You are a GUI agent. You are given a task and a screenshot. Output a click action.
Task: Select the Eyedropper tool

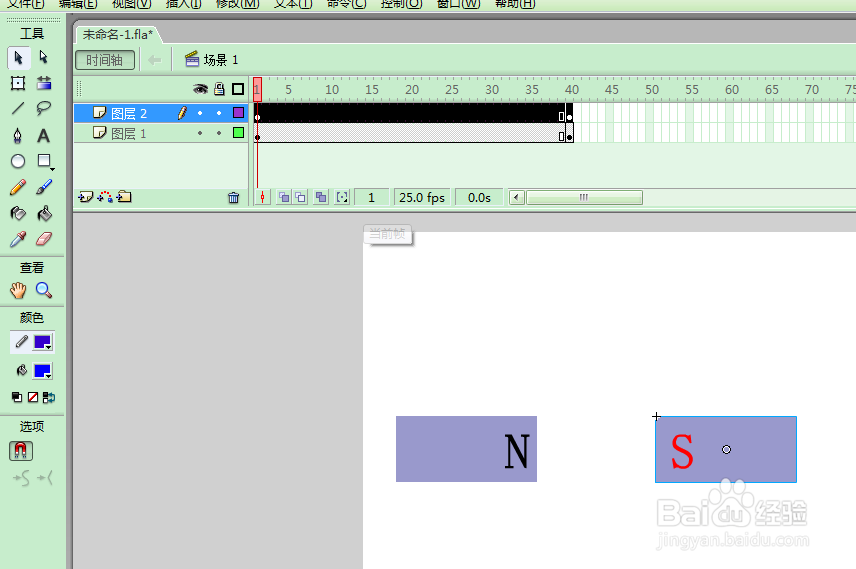pyautogui.click(x=18, y=239)
